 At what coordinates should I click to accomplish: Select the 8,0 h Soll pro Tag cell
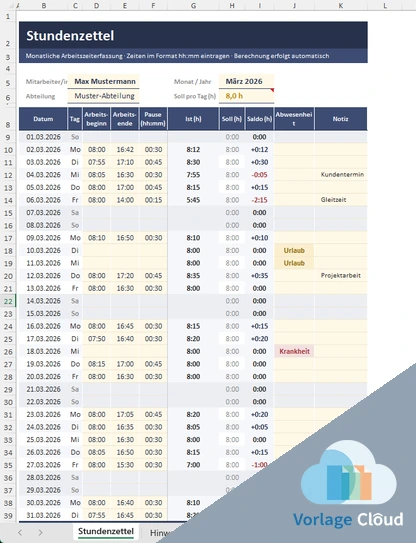coord(246,96)
